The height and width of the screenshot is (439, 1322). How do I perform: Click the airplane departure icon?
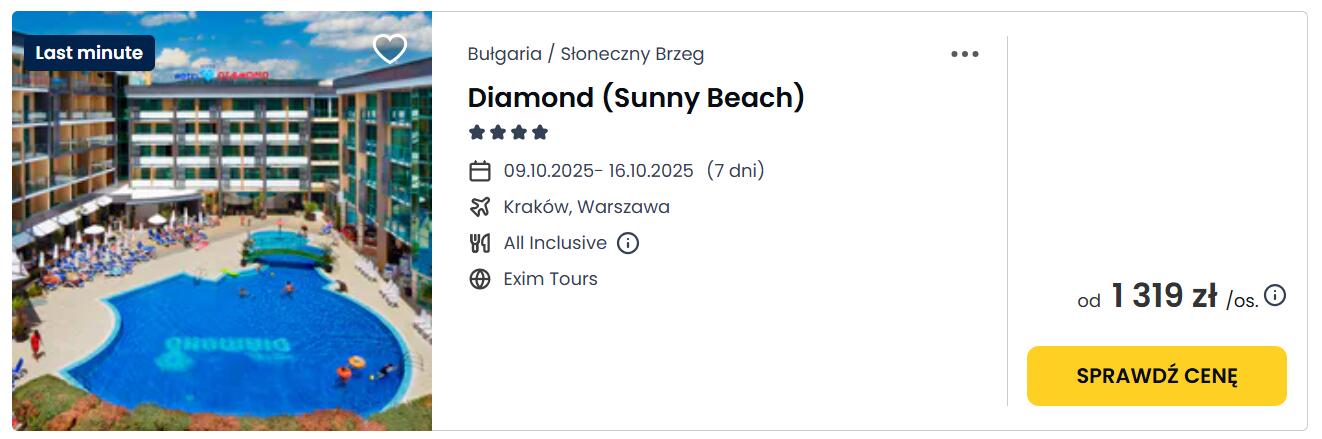click(480, 207)
